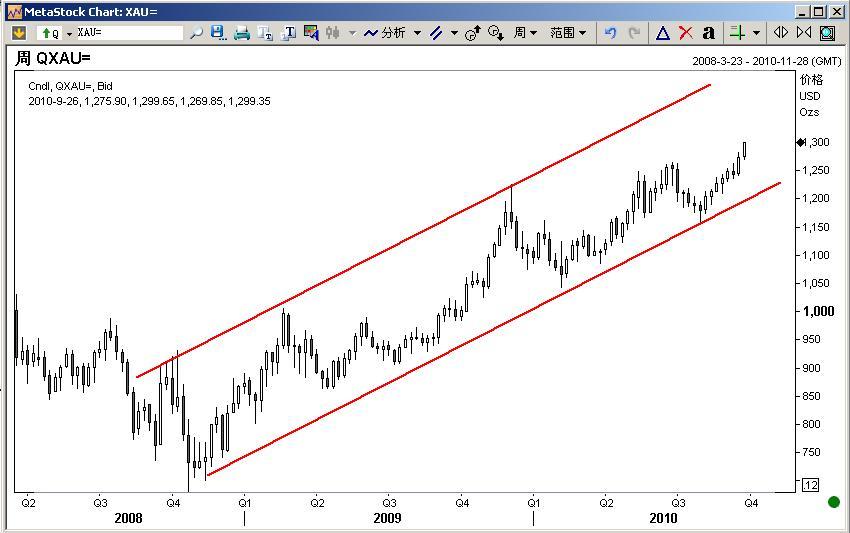The width and height of the screenshot is (850, 533).
Task: Open the 范围 (range) dropdown
Action: [567, 33]
